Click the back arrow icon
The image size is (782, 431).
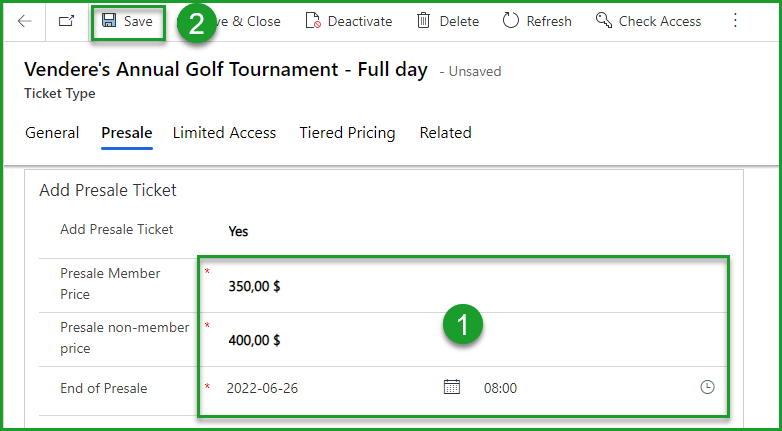(25, 21)
